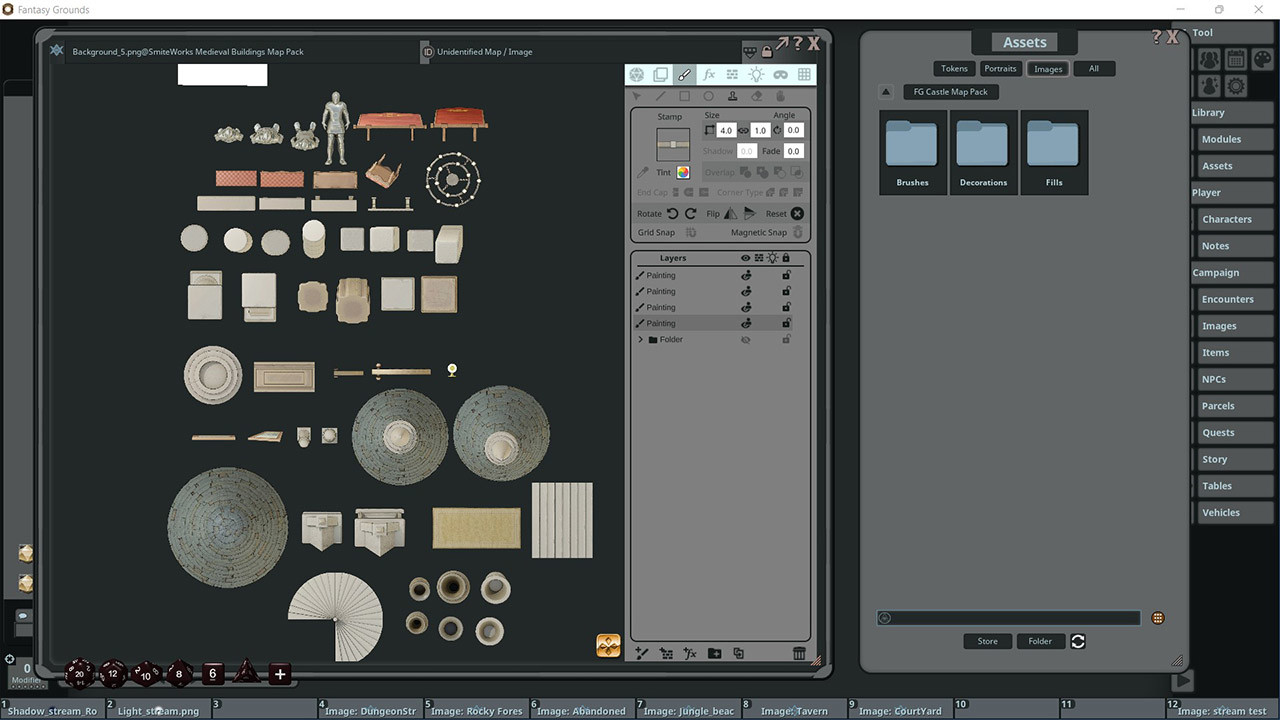
Task: Click the add folder icon under the Layers list
Action: point(714,653)
